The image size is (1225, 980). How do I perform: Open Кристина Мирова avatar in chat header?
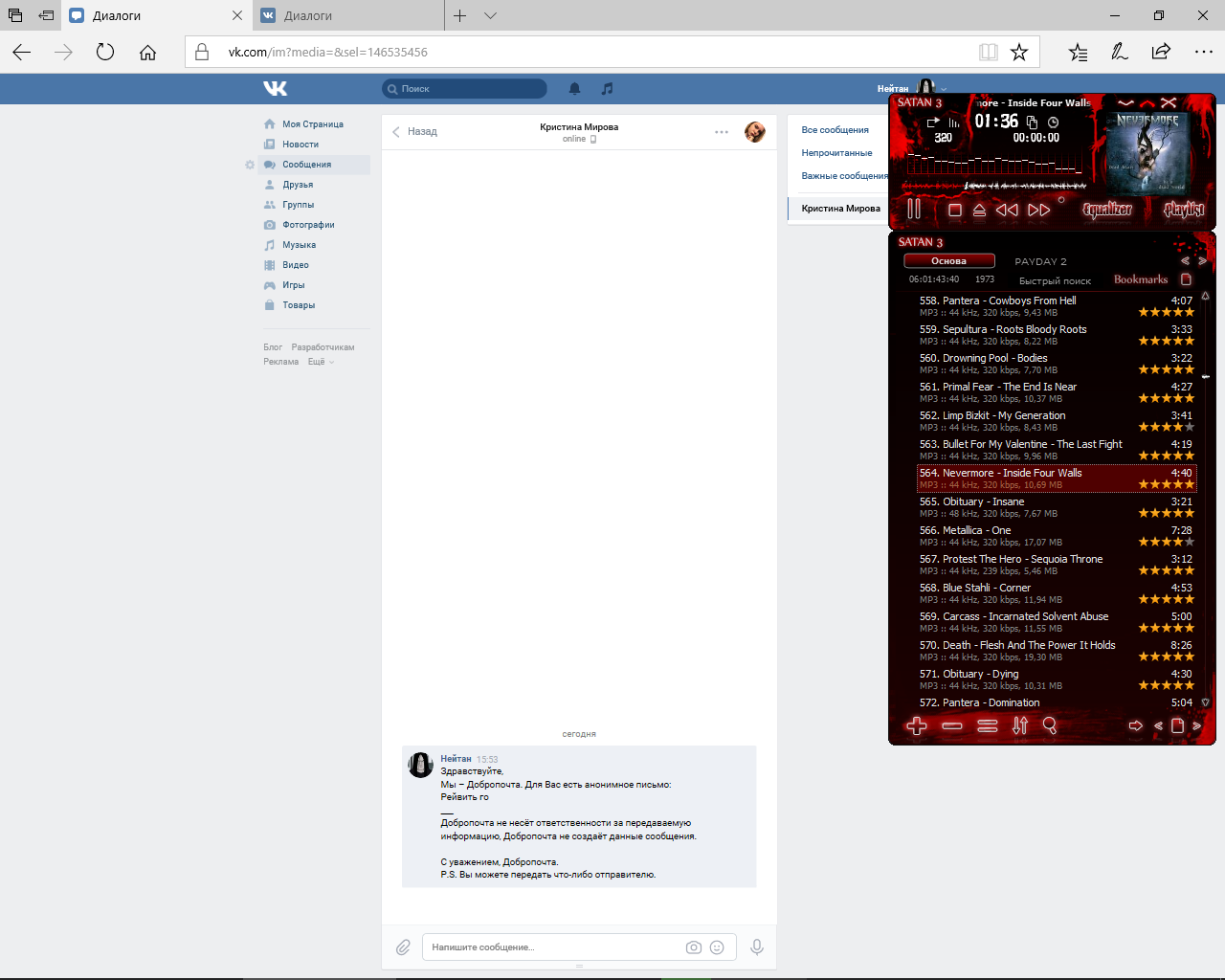tap(755, 132)
